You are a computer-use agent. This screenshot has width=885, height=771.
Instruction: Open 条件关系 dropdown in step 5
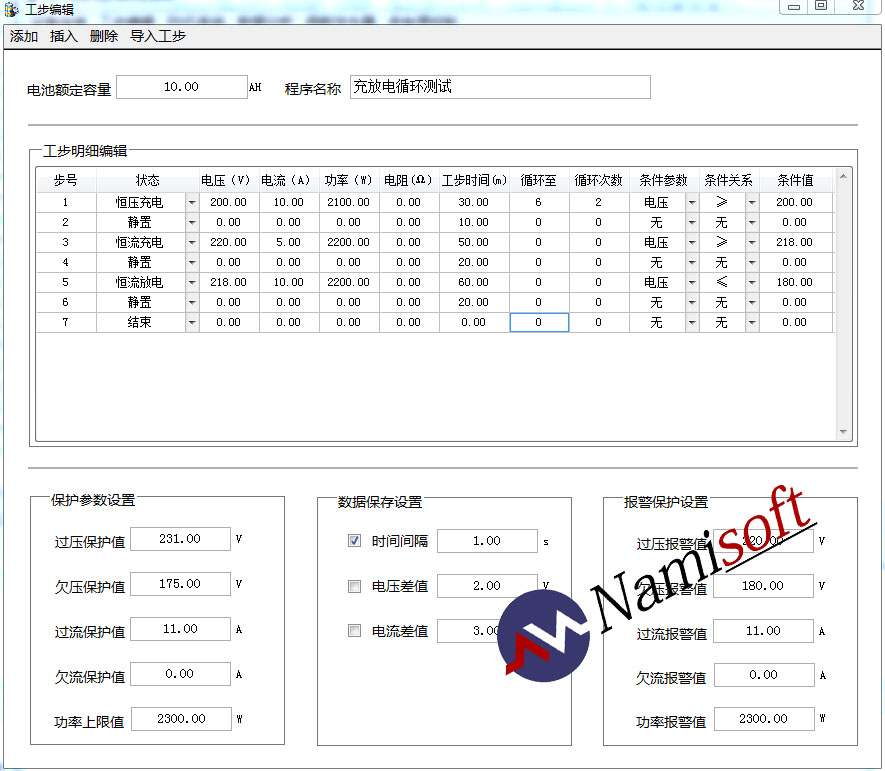[752, 282]
